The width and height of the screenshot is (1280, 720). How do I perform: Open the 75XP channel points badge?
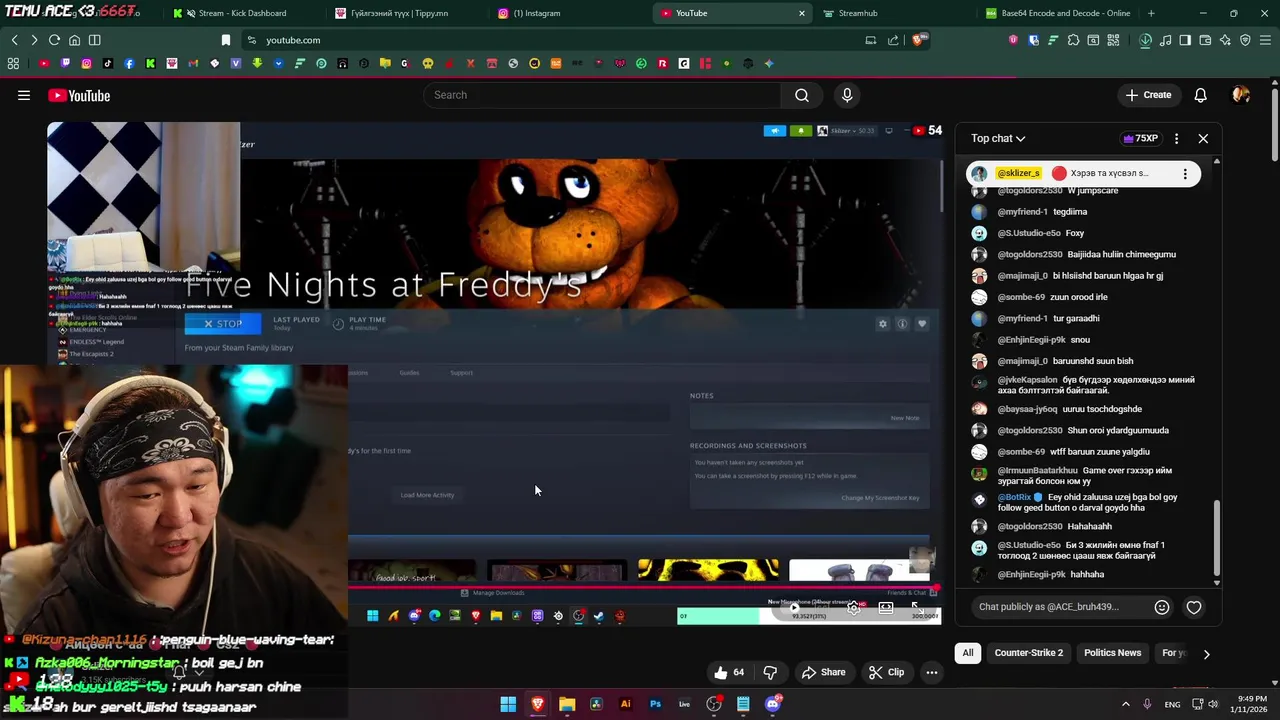1141,138
